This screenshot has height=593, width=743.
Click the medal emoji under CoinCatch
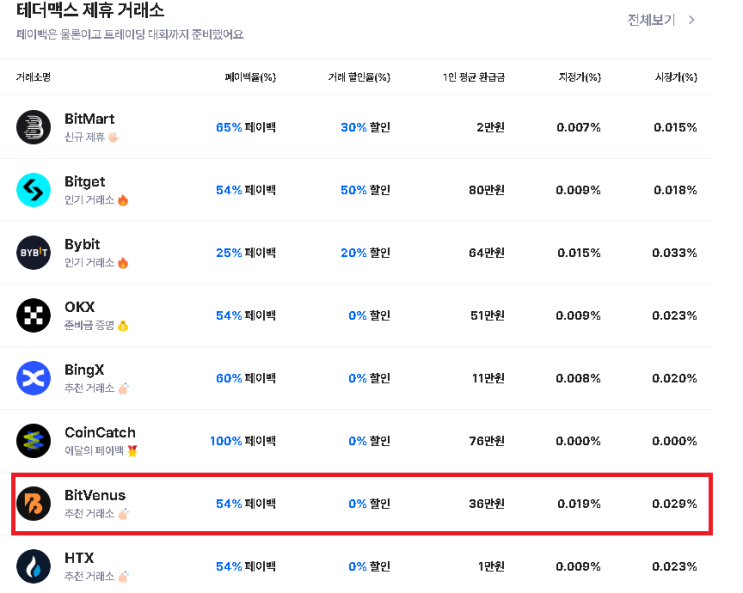(x=132, y=451)
